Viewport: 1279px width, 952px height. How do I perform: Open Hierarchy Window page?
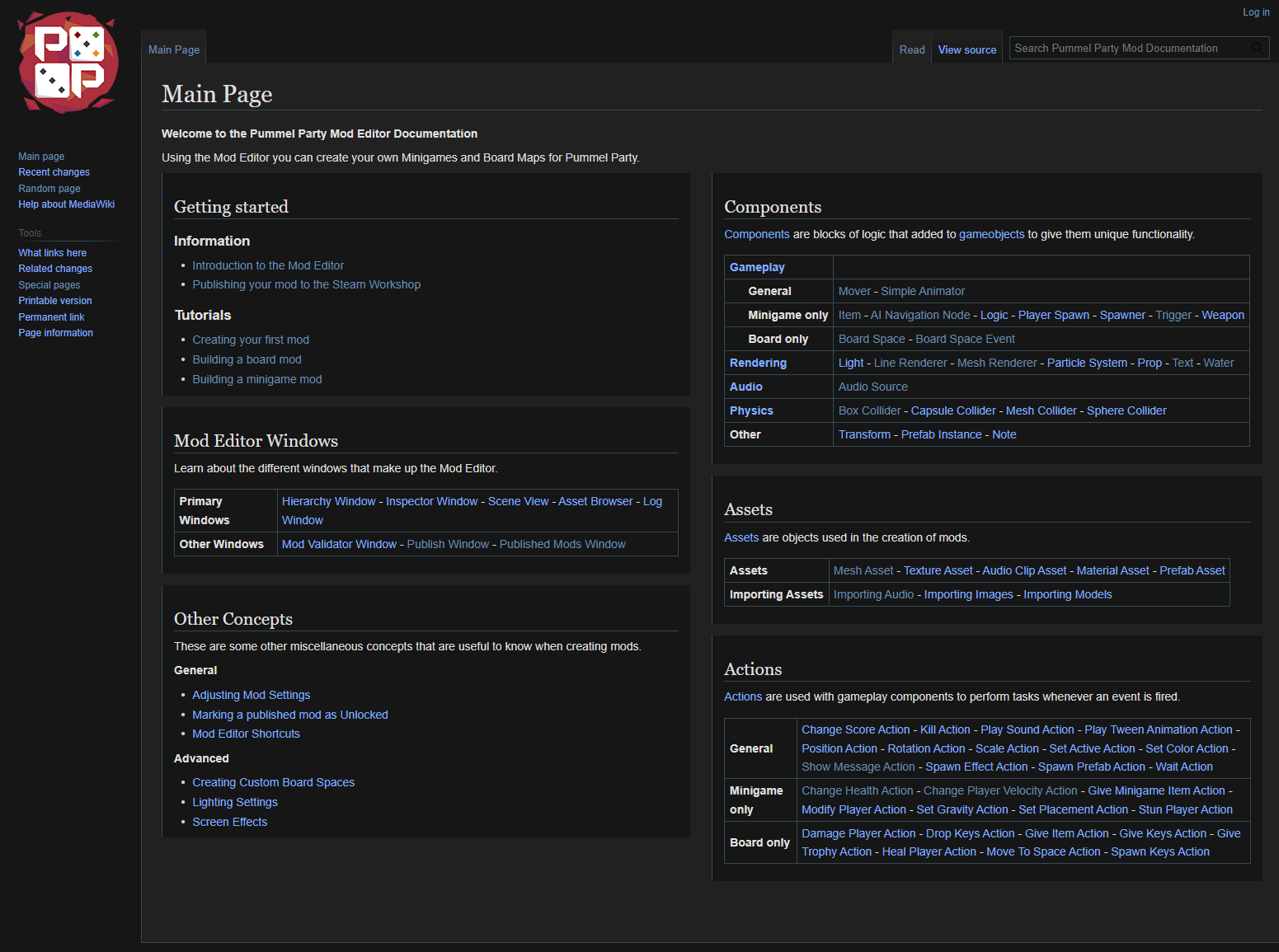(x=329, y=501)
